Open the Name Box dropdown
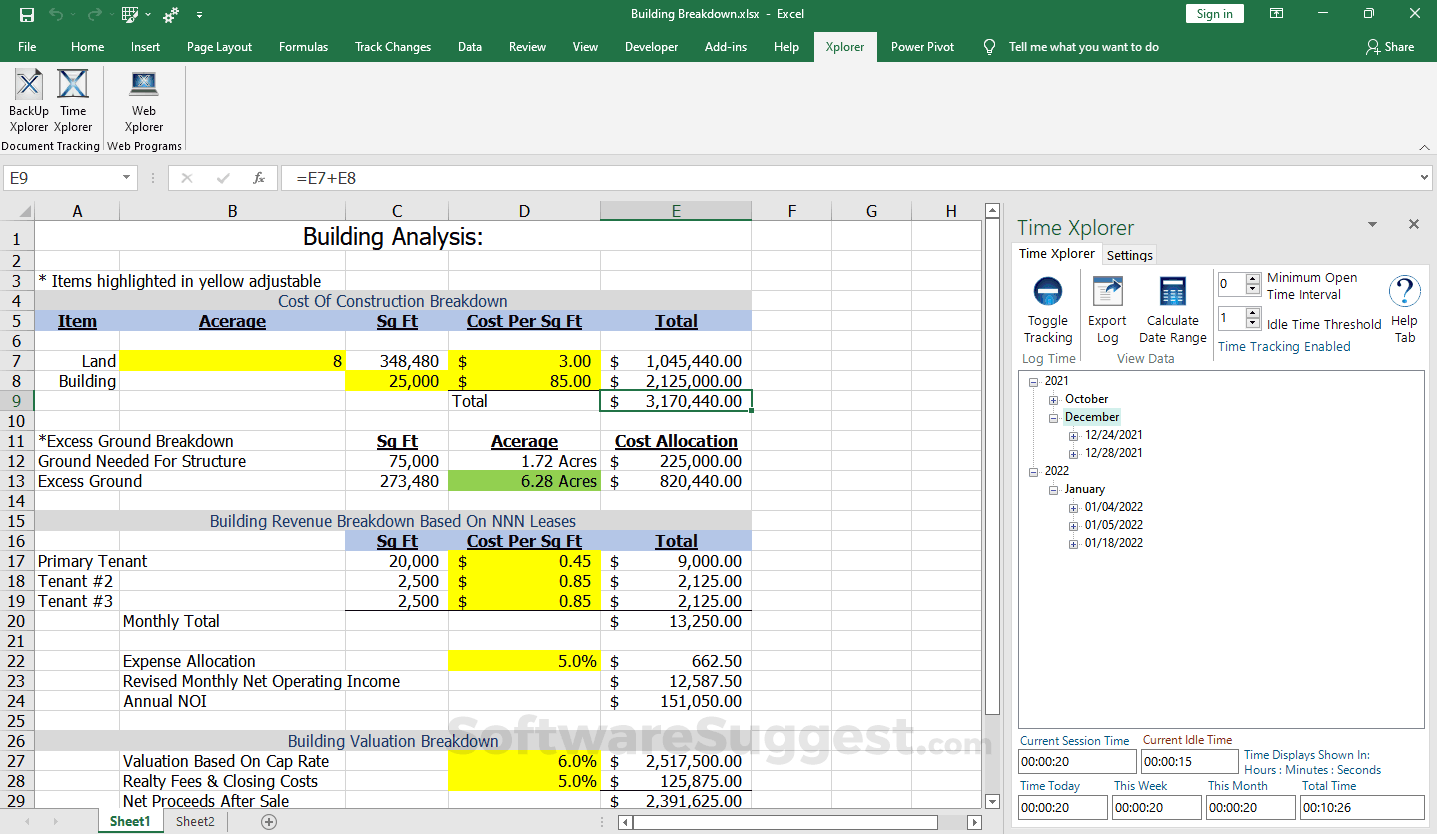 click(127, 178)
